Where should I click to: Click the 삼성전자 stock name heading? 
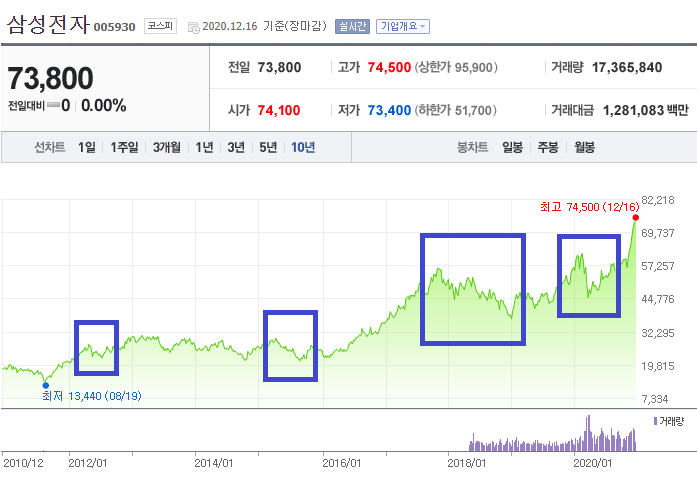(x=48, y=24)
